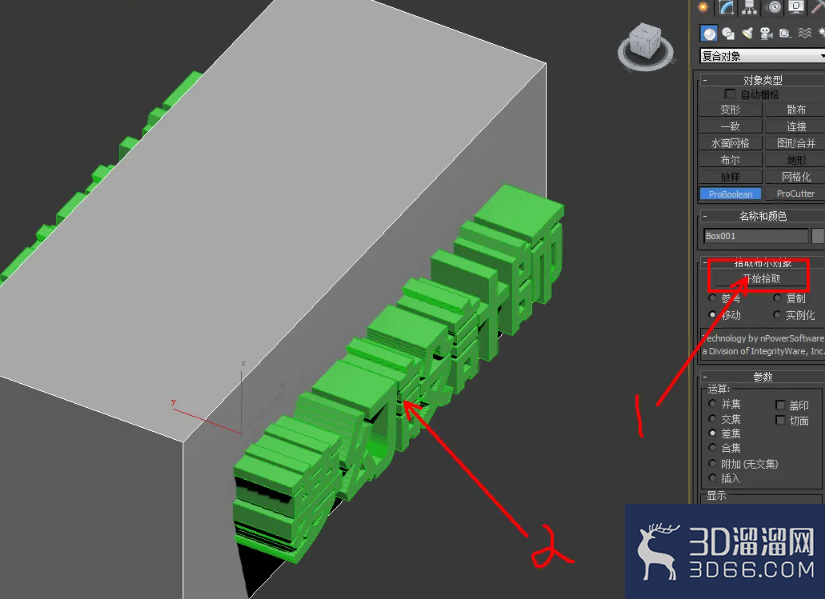The height and width of the screenshot is (599, 825).
Task: Select the 交集 intersection operation
Action: (712, 418)
